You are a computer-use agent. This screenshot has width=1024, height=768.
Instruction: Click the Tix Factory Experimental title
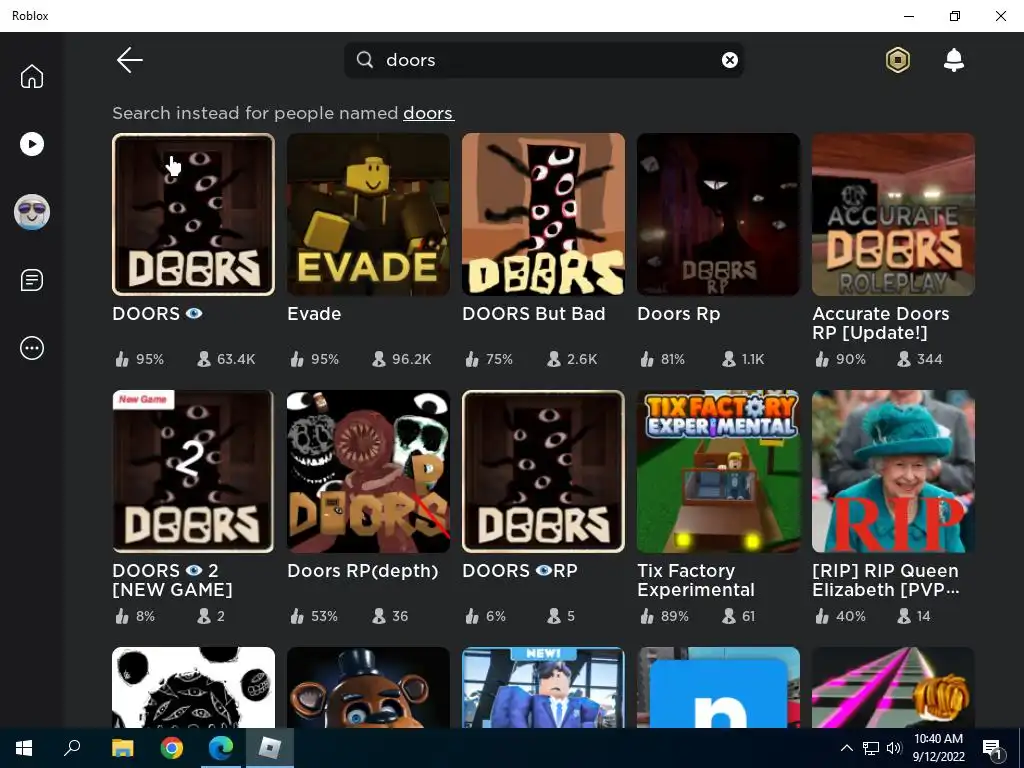tap(696, 580)
